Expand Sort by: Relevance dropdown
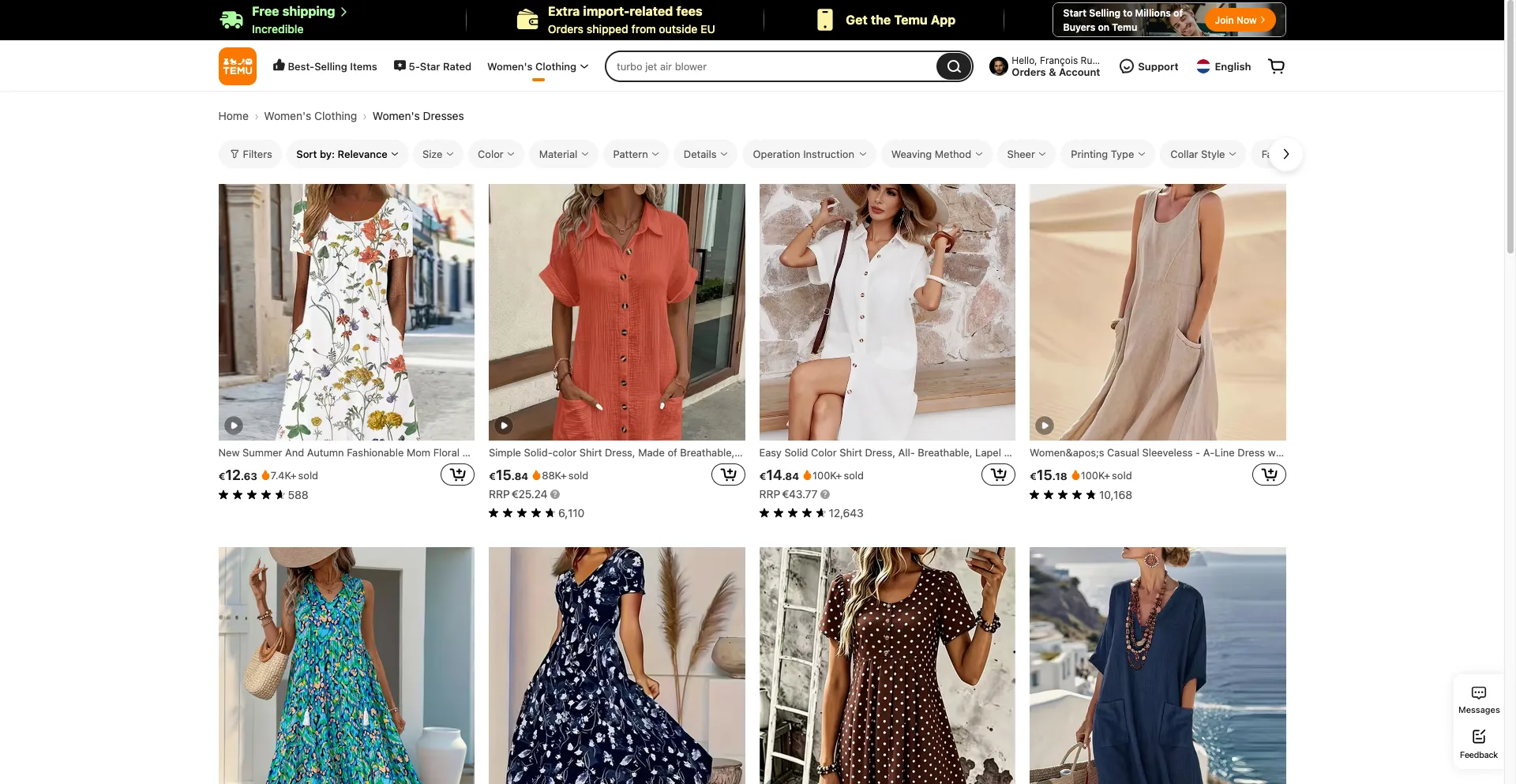Screen dimensions: 1516x784 [347, 154]
